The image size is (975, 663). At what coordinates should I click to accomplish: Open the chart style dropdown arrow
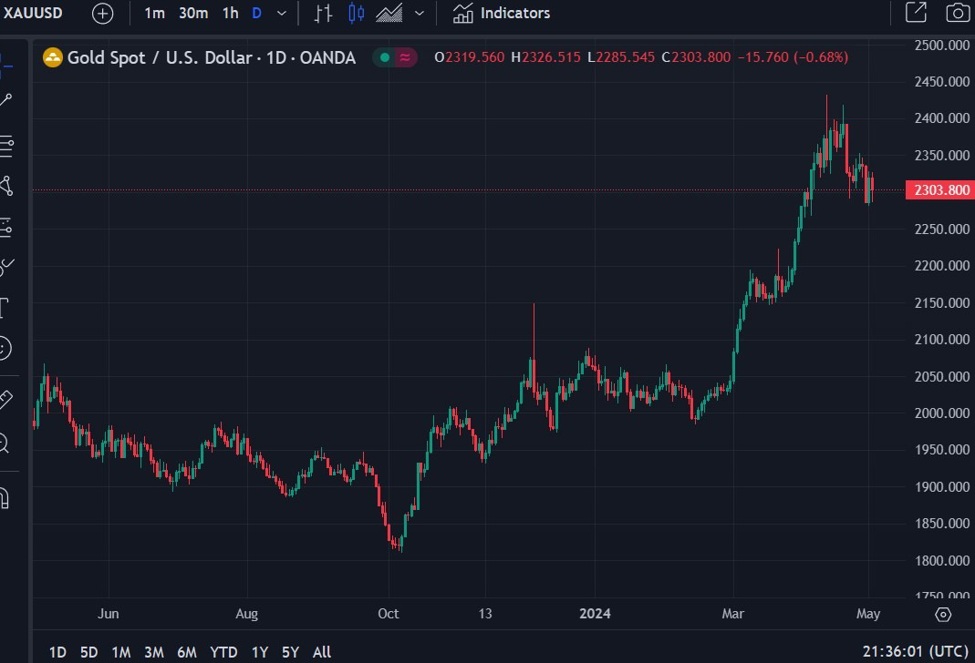click(x=418, y=13)
